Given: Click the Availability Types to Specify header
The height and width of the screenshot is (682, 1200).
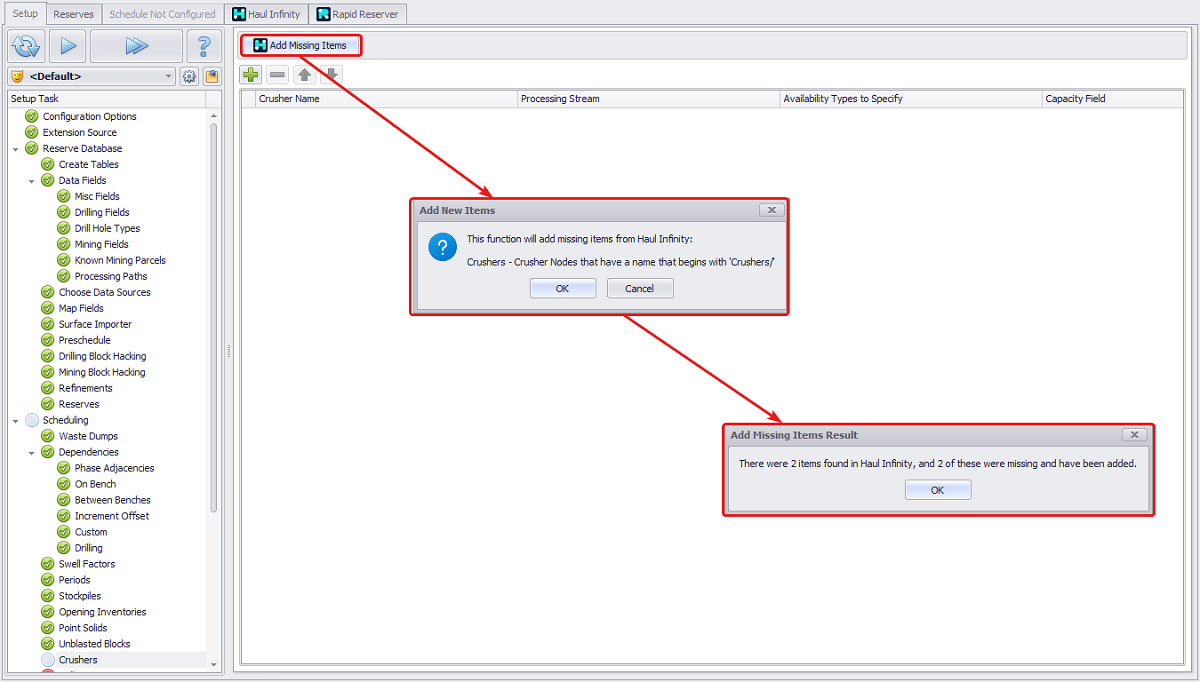Looking at the screenshot, I should coord(910,99).
